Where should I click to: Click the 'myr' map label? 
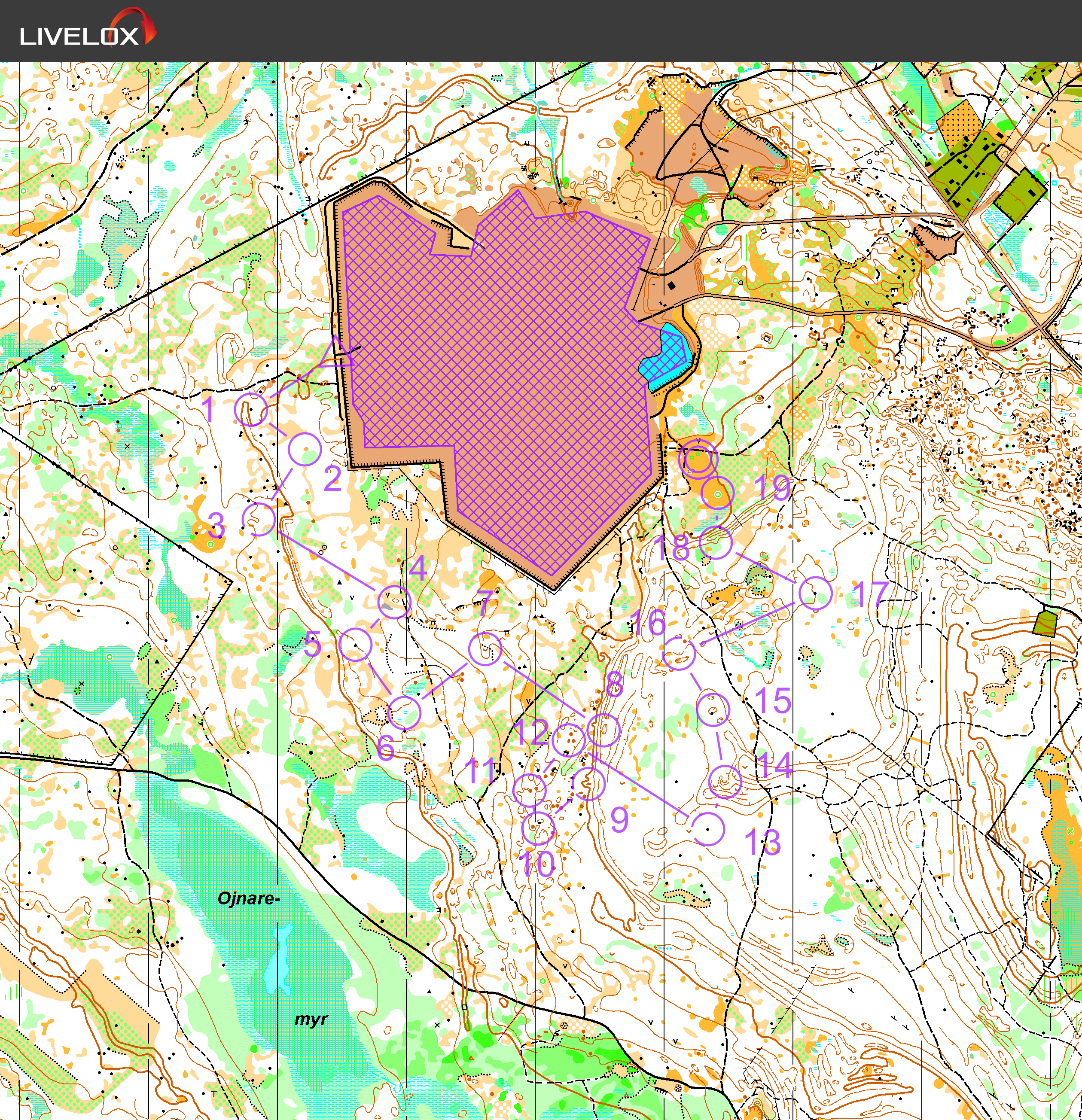(311, 1020)
